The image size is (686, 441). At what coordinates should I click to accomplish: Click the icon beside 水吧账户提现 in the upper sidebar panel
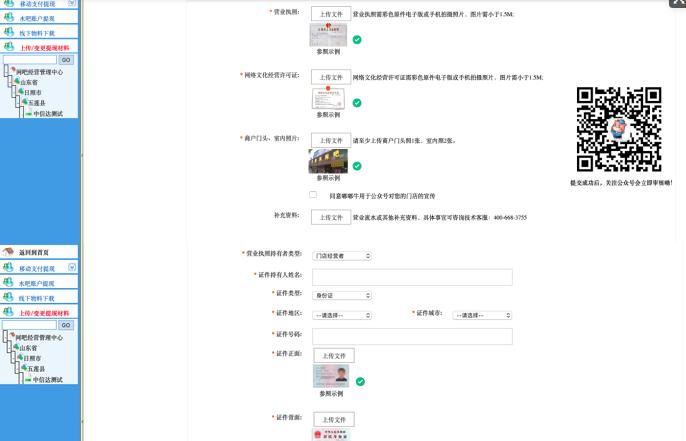[9, 18]
